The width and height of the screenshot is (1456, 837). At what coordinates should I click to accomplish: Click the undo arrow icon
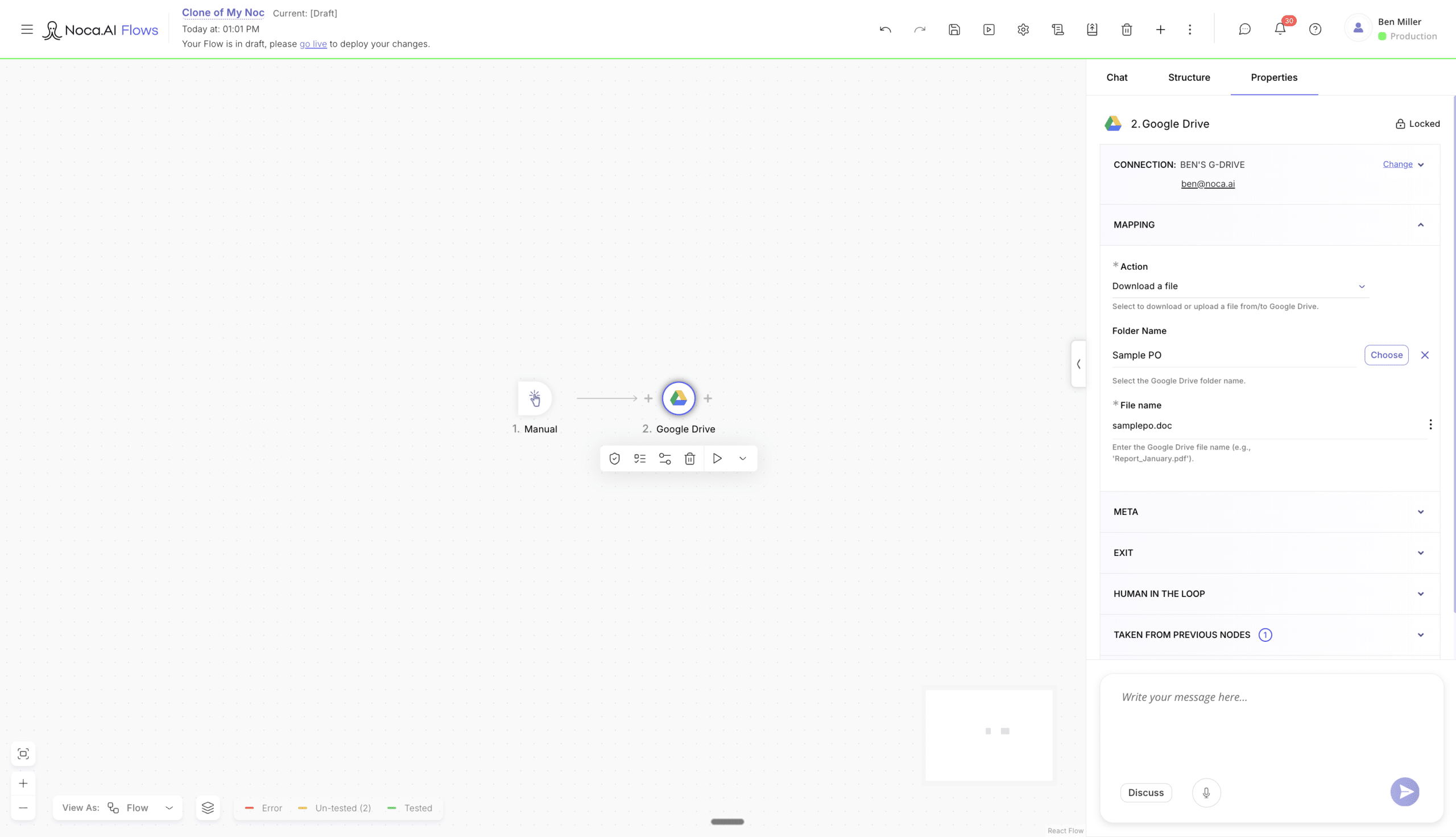coord(885,30)
